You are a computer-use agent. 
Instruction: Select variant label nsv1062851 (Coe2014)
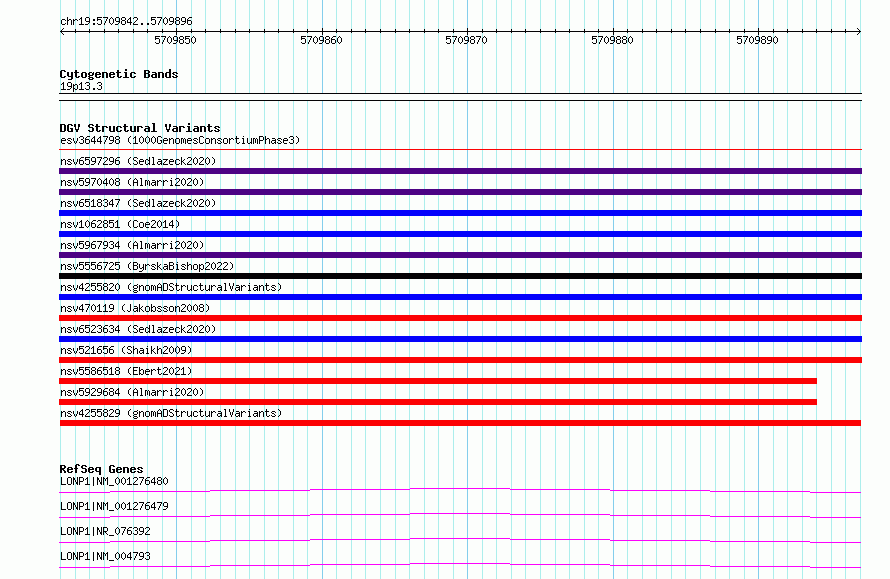pyautogui.click(x=120, y=224)
